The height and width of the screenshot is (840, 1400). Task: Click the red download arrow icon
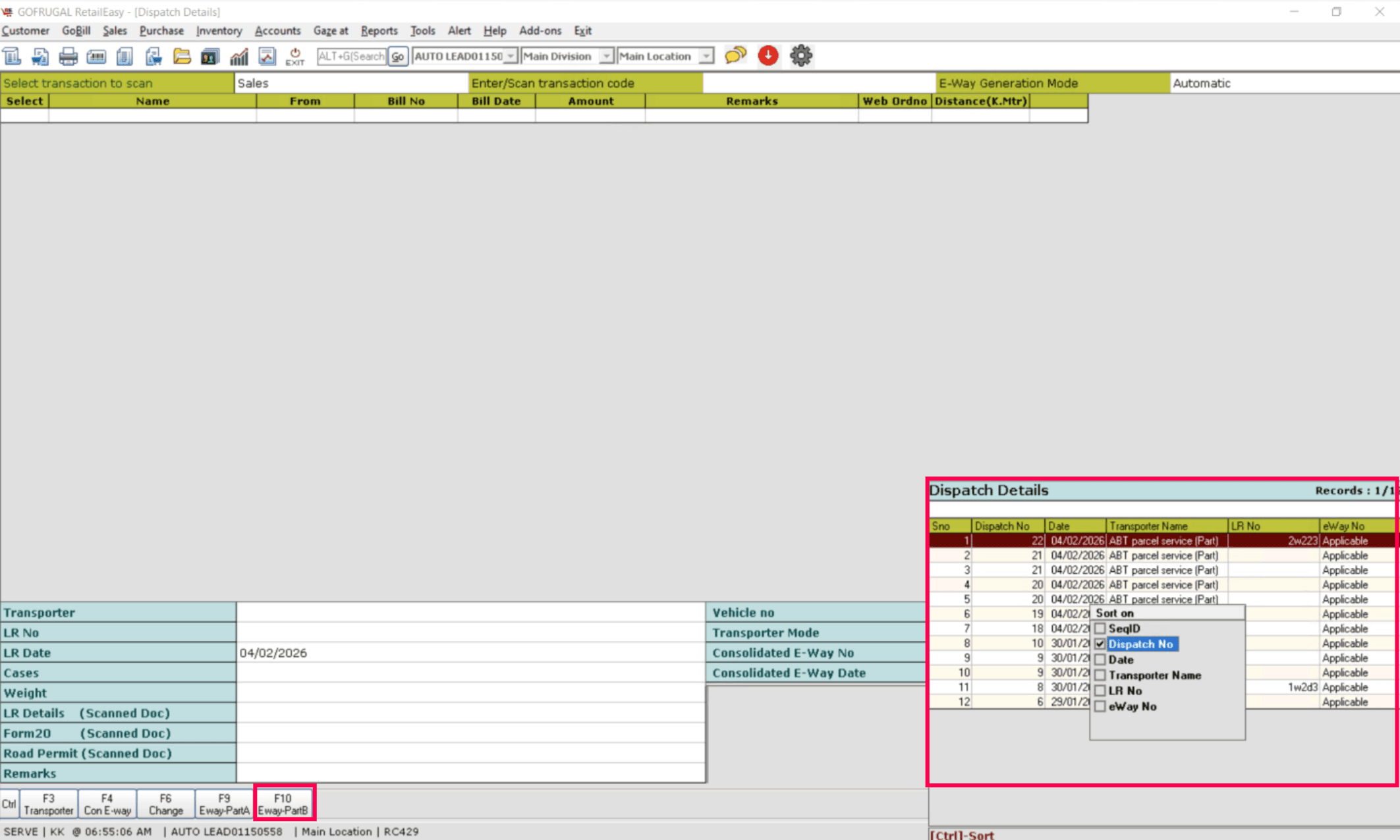point(768,56)
